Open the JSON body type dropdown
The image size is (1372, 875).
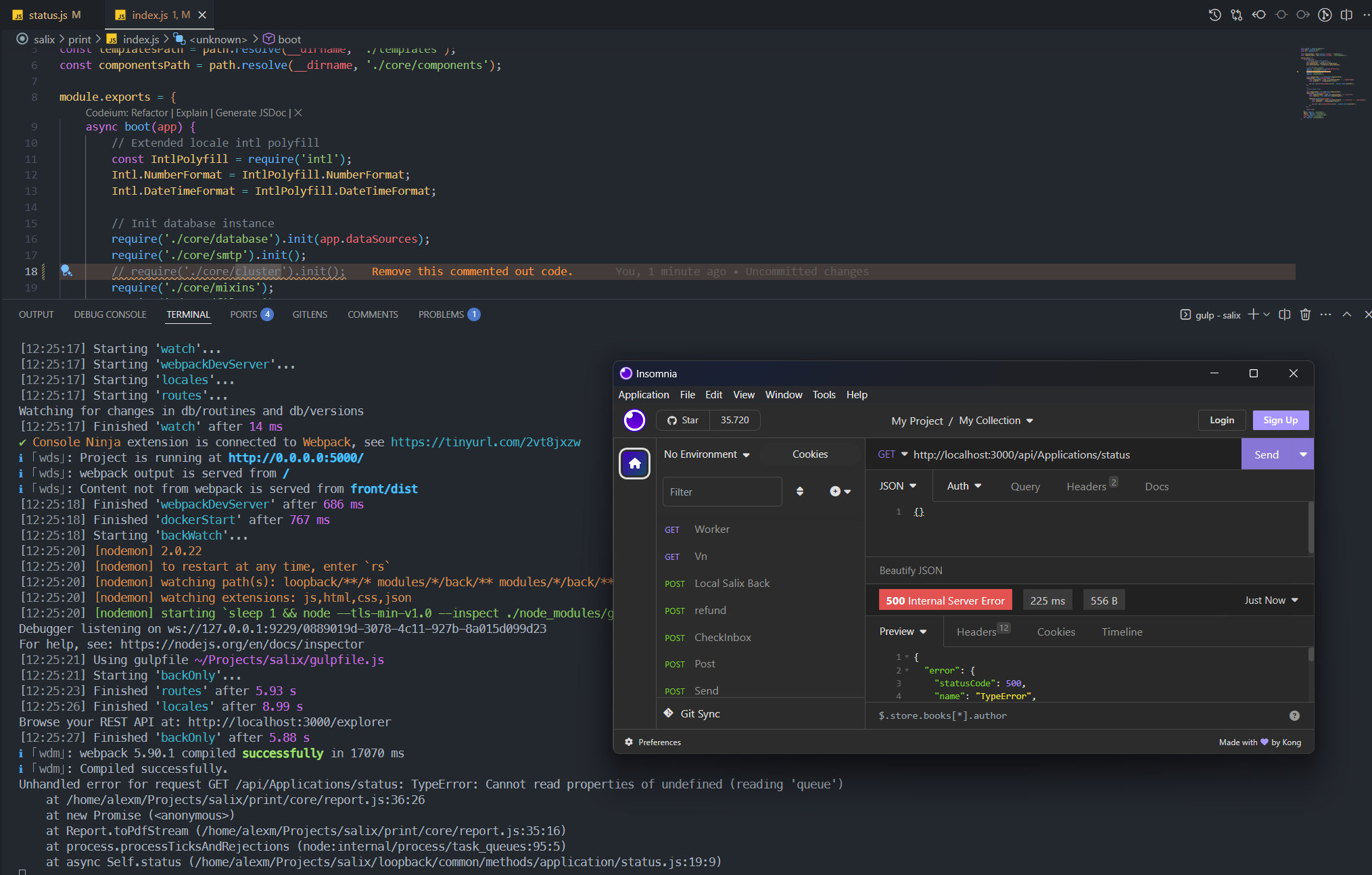[897, 486]
